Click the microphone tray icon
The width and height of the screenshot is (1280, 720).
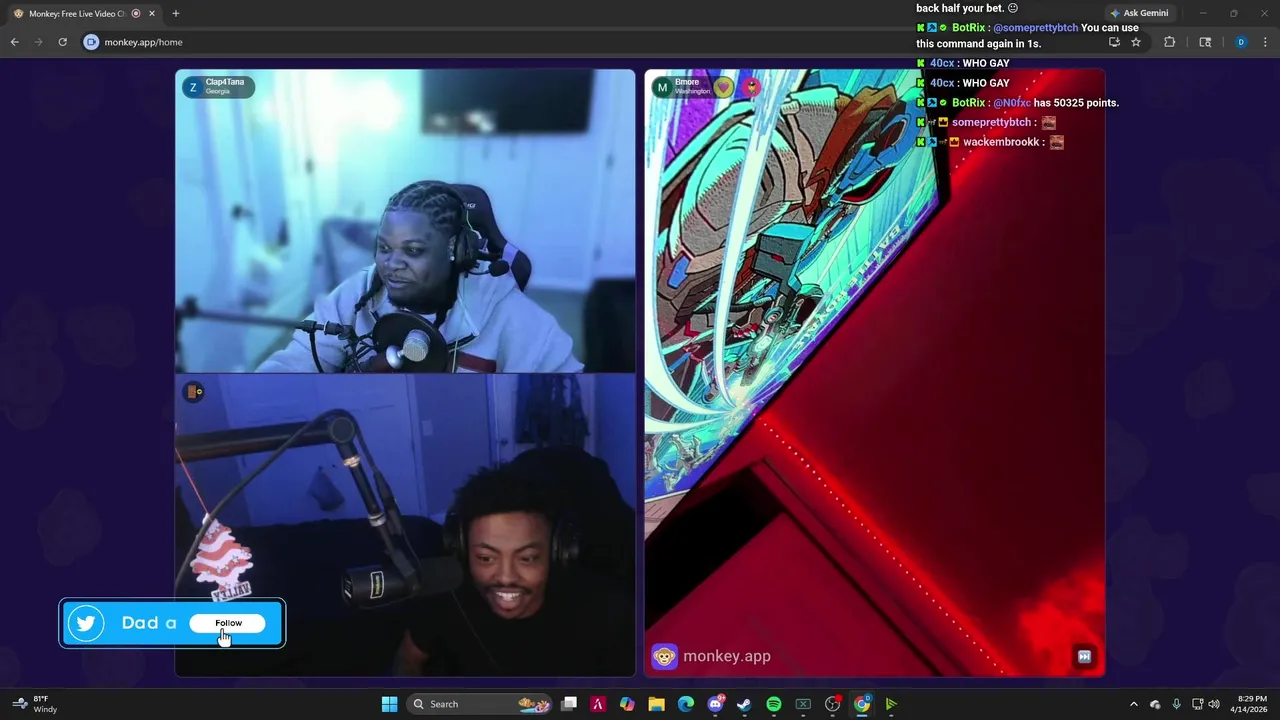[1176, 704]
